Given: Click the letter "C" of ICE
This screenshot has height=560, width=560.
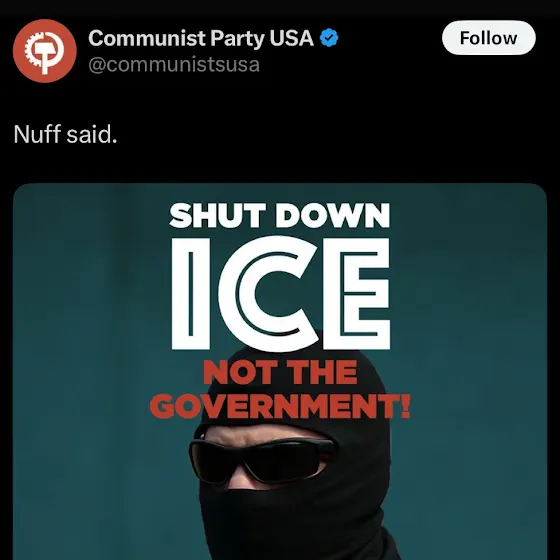Looking at the screenshot, I should 267,294.
